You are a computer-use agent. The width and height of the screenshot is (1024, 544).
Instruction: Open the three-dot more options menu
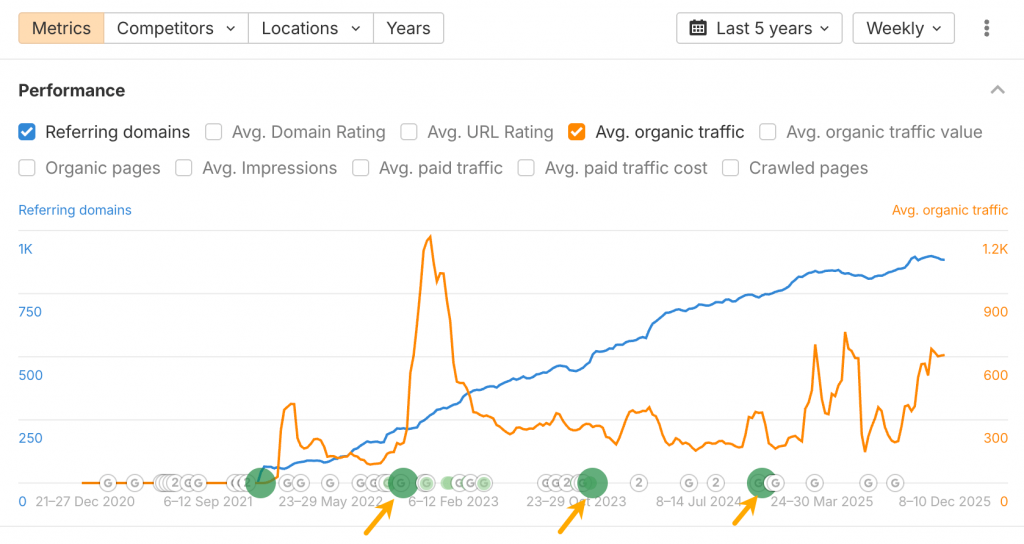coord(987,28)
